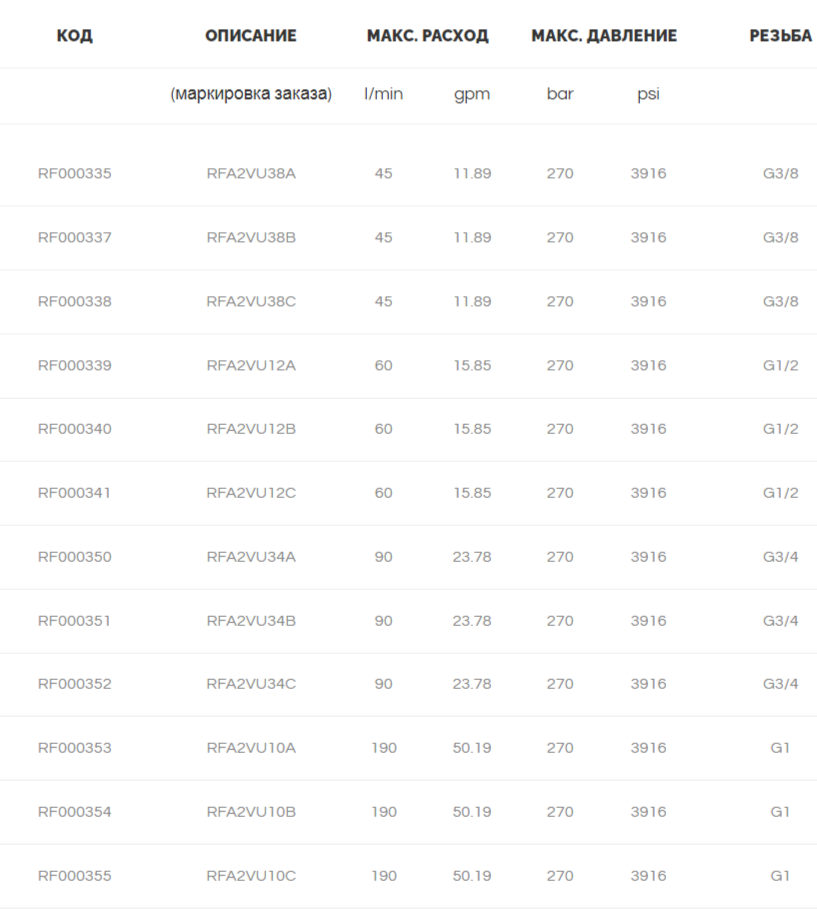Click description cell RFA2VU38C
The image size is (817, 915).
pos(251,302)
